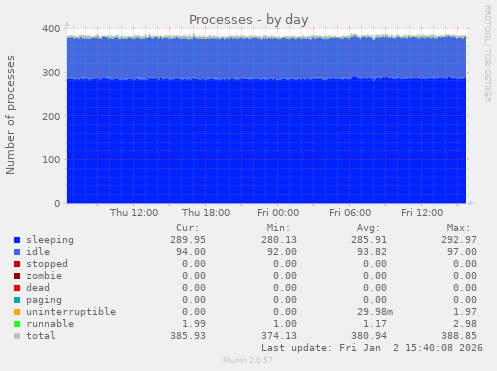Image resolution: width=497 pixels, height=371 pixels.
Task: Click the 'paging' legend label
Action: click(x=44, y=300)
